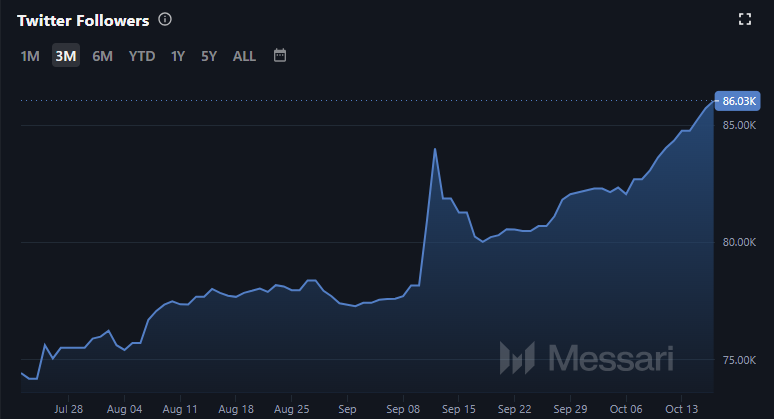Viewport: 774px width, 419px height.
Task: Click the Oct 06 date label
Action: (626, 409)
